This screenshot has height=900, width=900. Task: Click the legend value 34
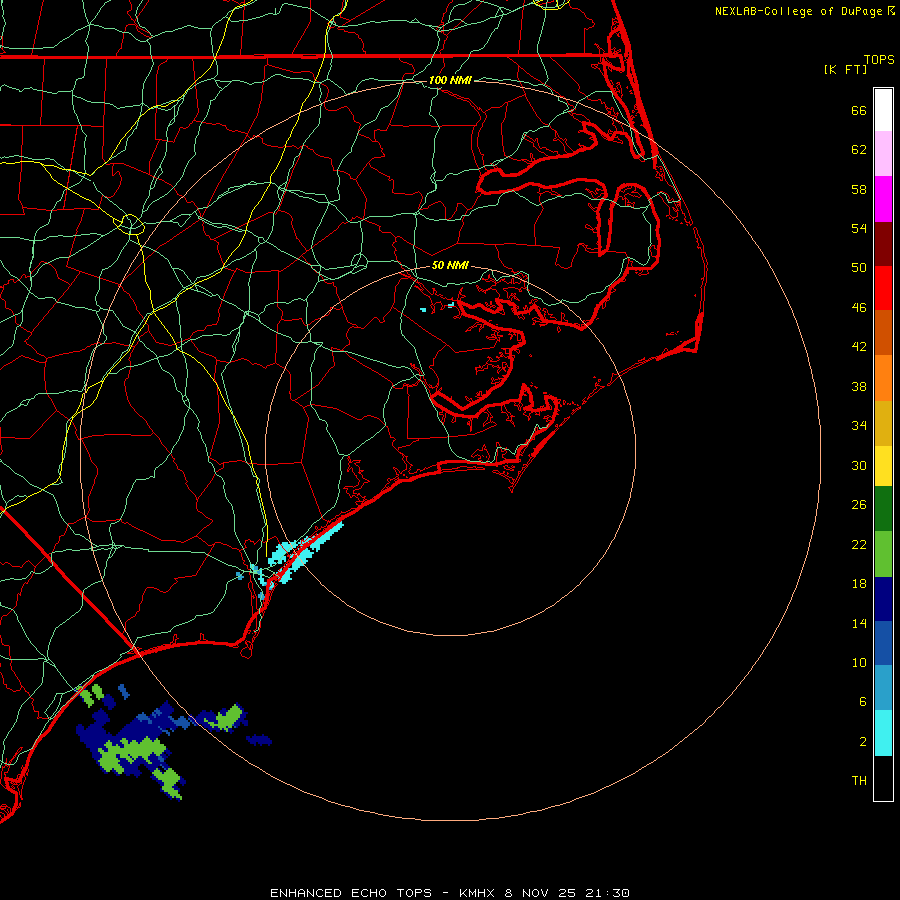pyautogui.click(x=859, y=426)
